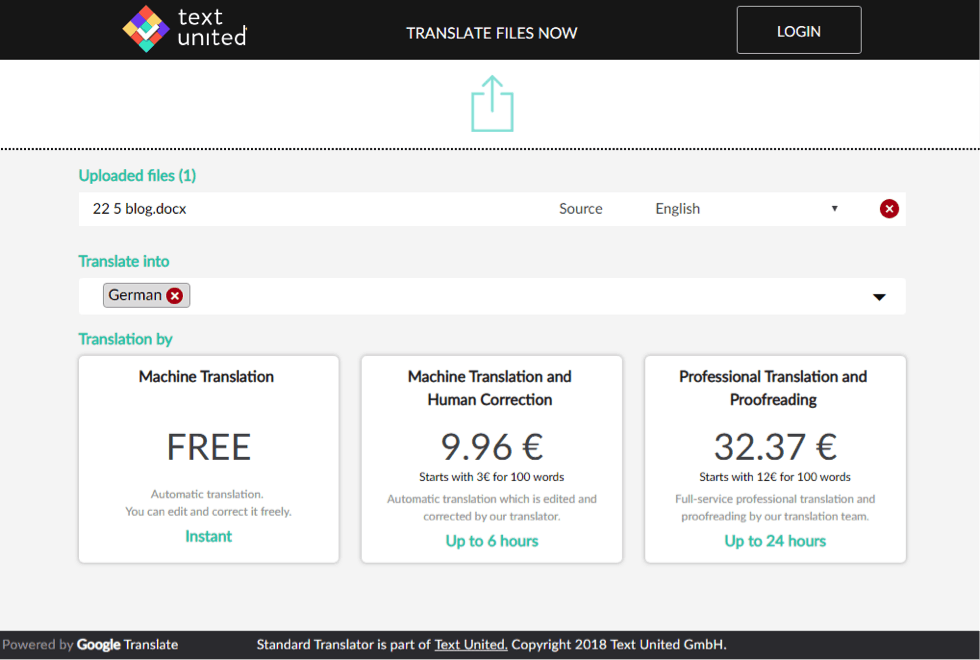
Task: Remove the German language tag
Action: (175, 296)
